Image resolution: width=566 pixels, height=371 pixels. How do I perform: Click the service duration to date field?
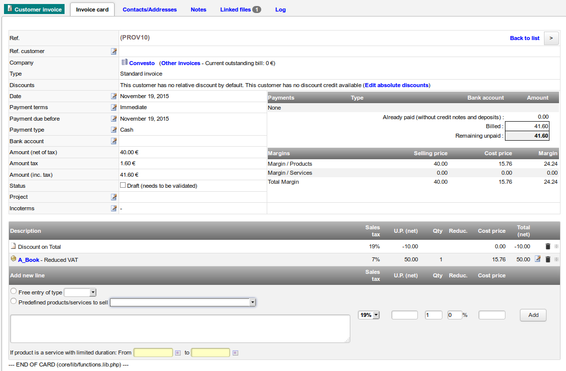pyautogui.click(x=210, y=353)
